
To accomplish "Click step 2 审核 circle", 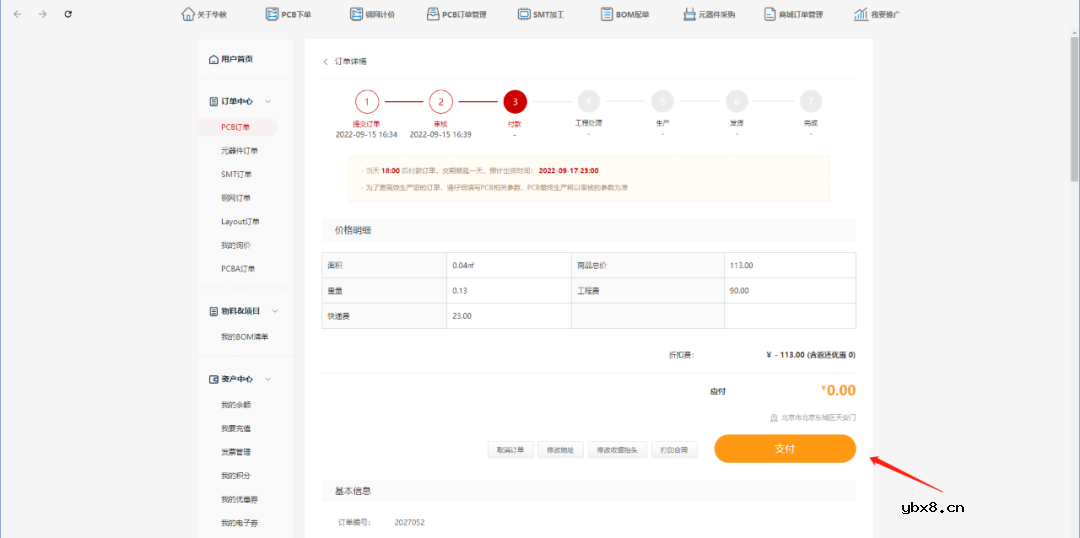I will pyautogui.click(x=441, y=102).
